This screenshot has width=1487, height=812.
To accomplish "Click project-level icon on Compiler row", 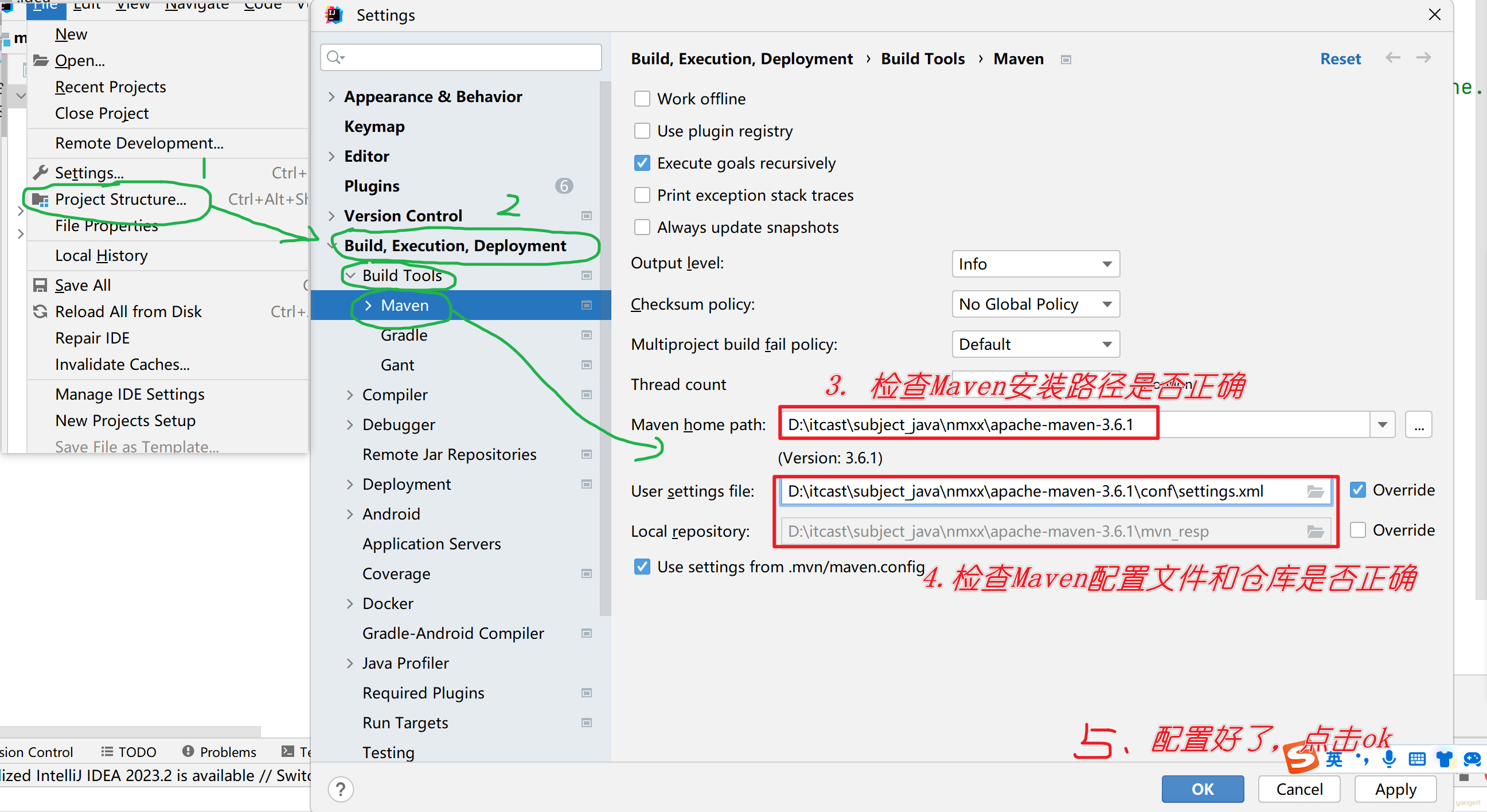I will point(587,395).
